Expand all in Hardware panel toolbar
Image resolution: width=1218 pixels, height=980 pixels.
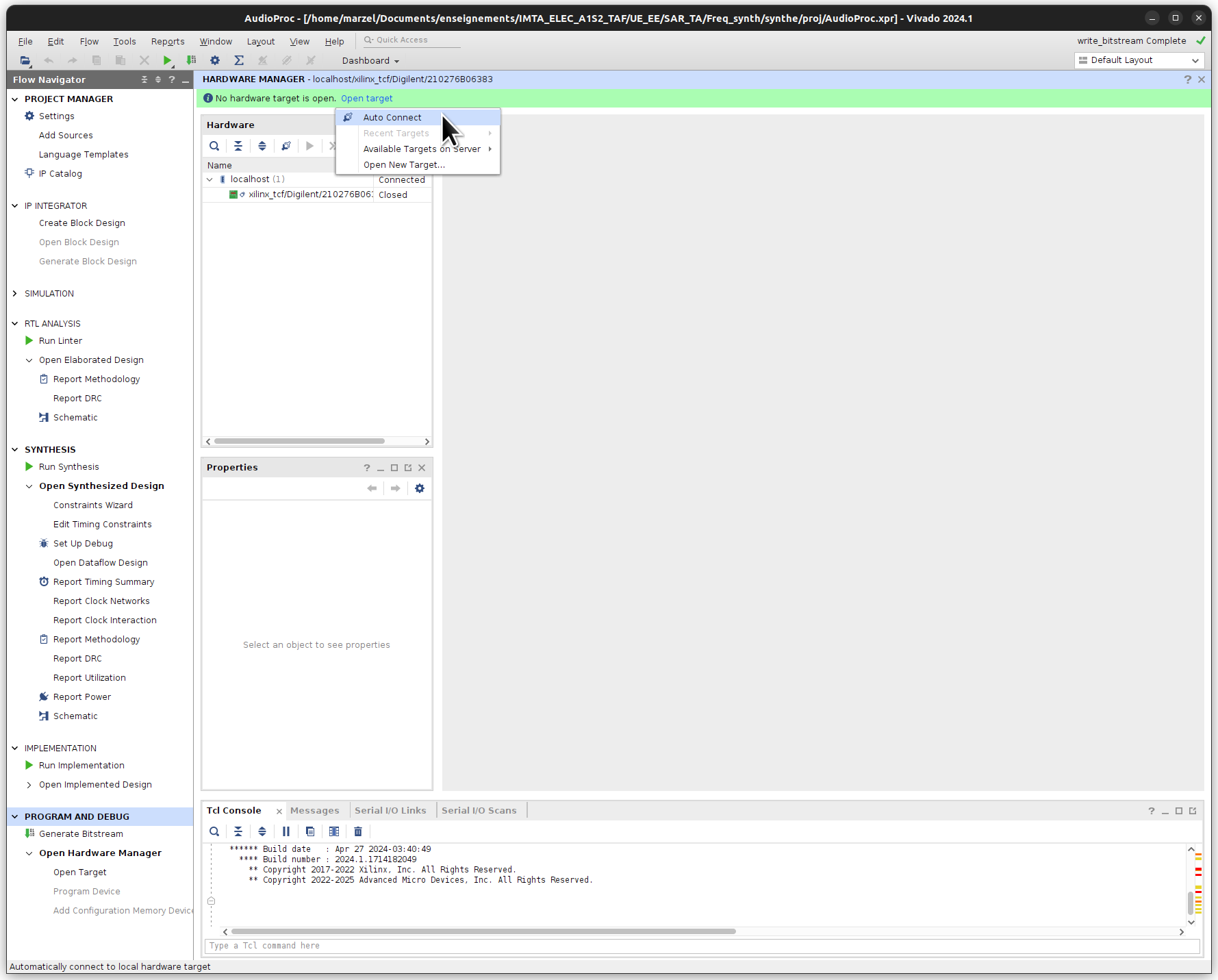[x=262, y=146]
